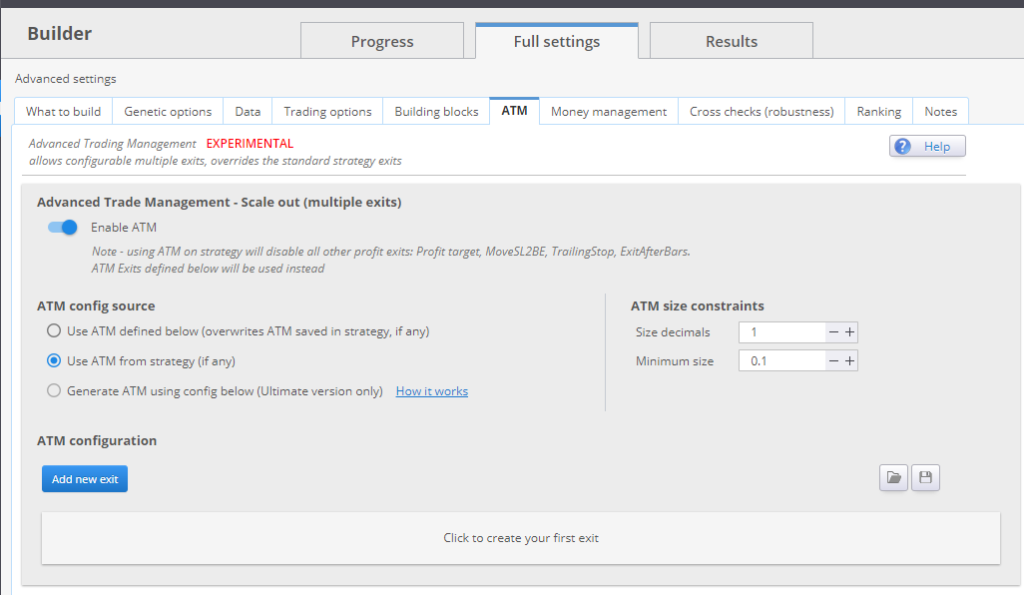Image resolution: width=1024 pixels, height=595 pixels.
Task: Follow the How it works link
Action: (431, 391)
